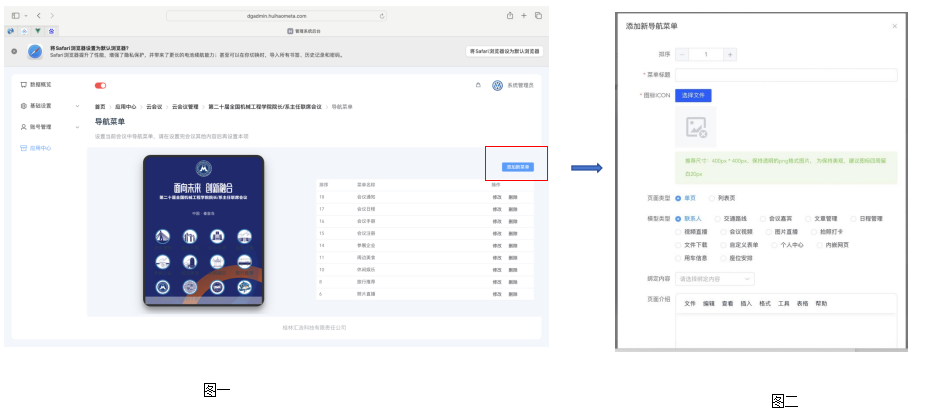The image size is (925, 413).
Task: Toggle the red switch in page header
Action: (x=100, y=86)
